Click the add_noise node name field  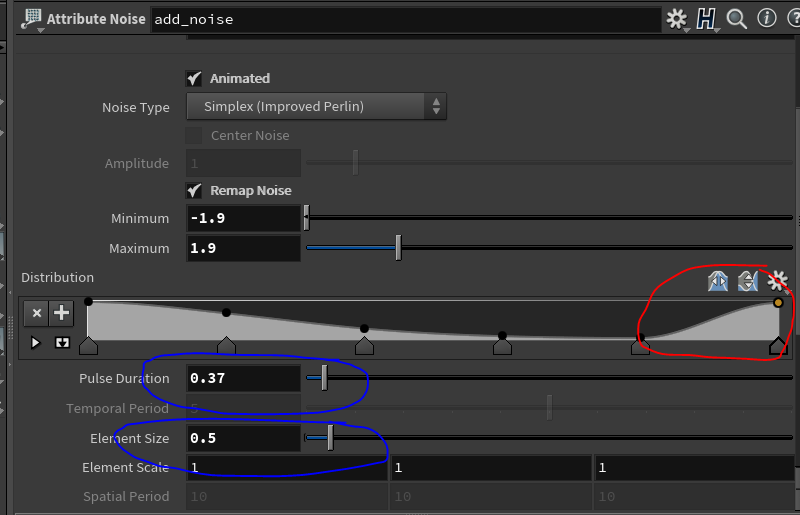[x=404, y=19]
